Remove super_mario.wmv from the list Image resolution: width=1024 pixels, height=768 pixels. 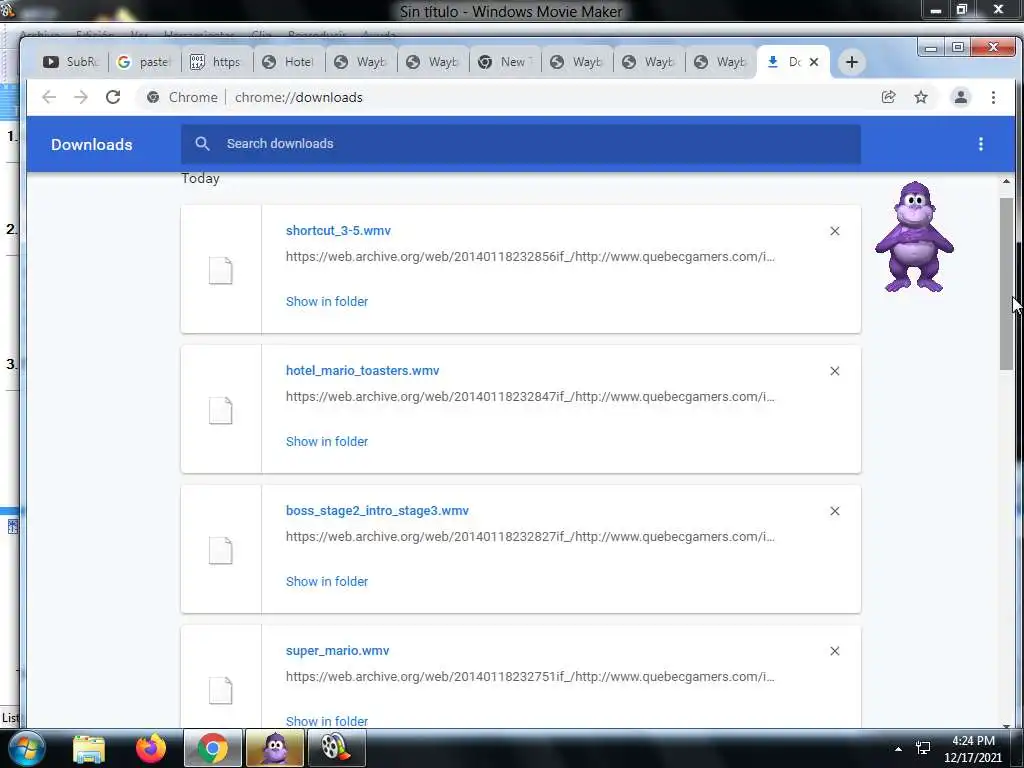pyautogui.click(x=835, y=651)
